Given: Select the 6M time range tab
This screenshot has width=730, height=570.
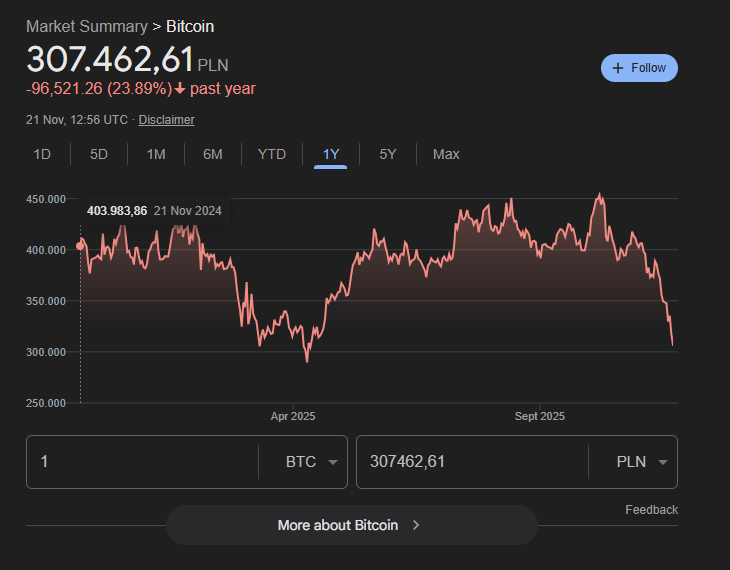Looking at the screenshot, I should (x=212, y=154).
